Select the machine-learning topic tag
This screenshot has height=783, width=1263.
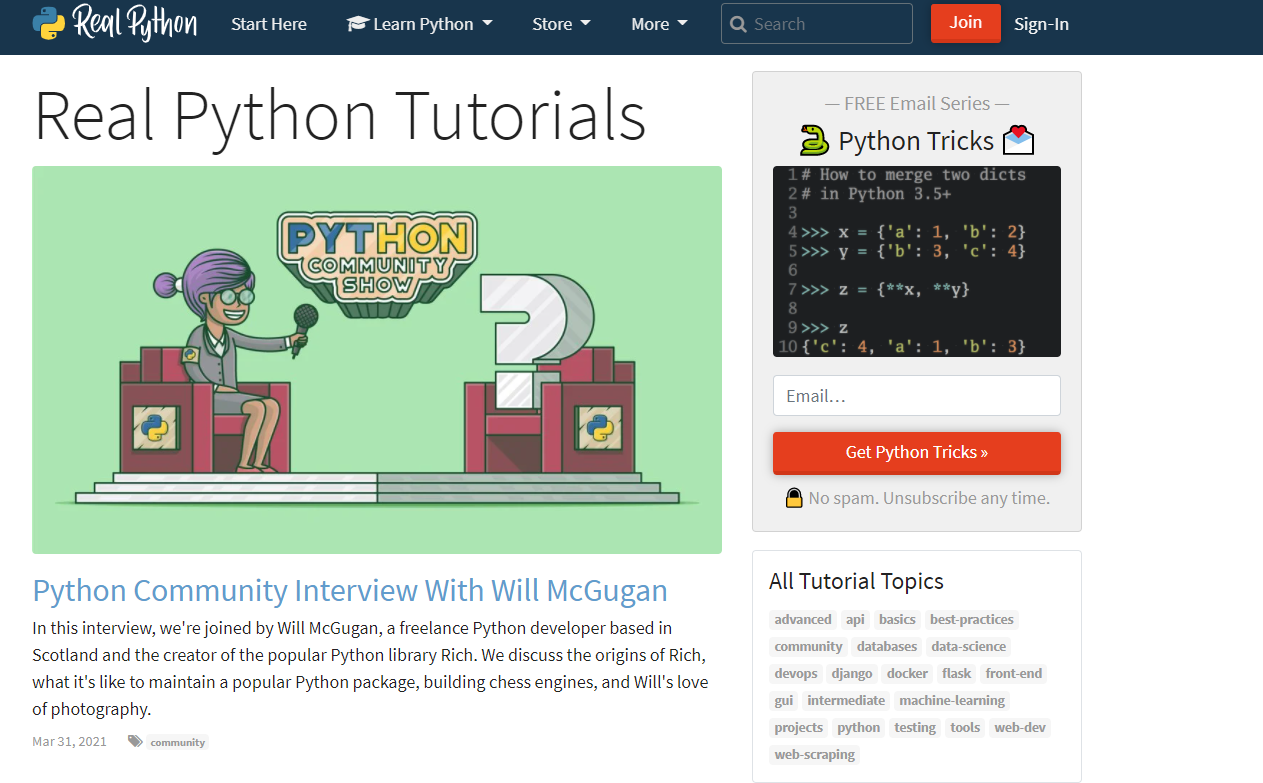click(x=952, y=700)
